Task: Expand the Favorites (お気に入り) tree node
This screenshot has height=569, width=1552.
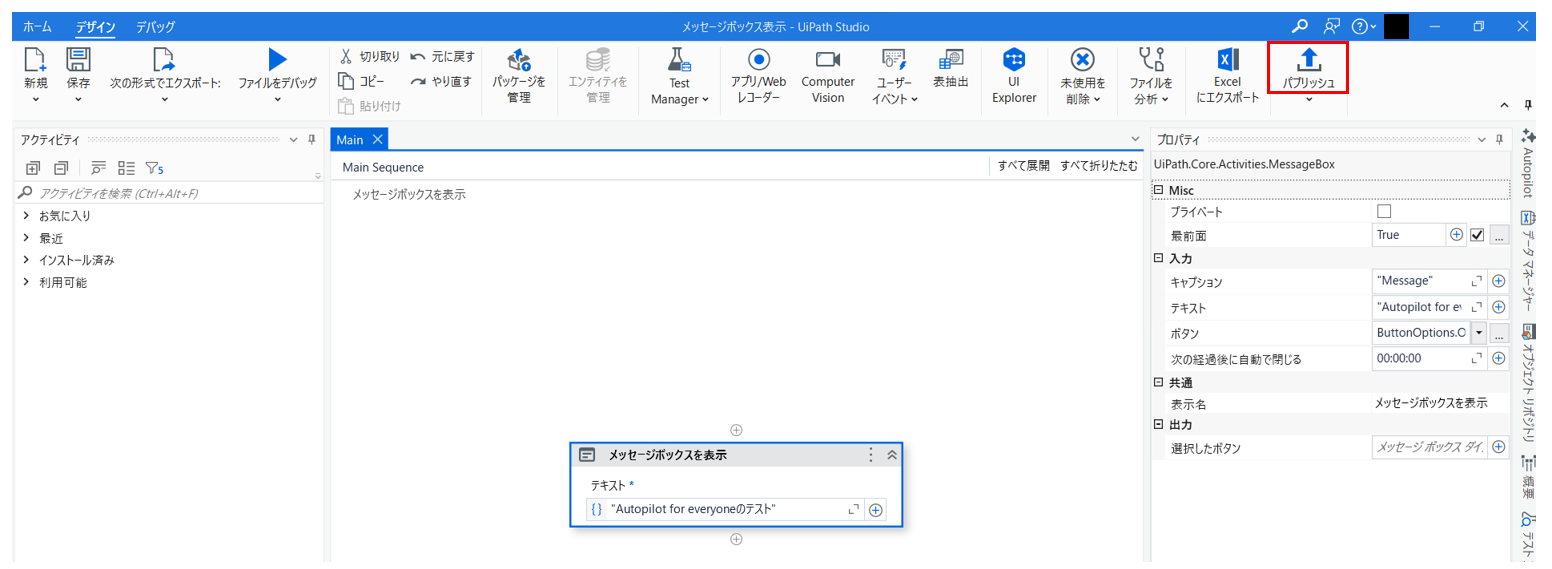Action: [x=26, y=216]
